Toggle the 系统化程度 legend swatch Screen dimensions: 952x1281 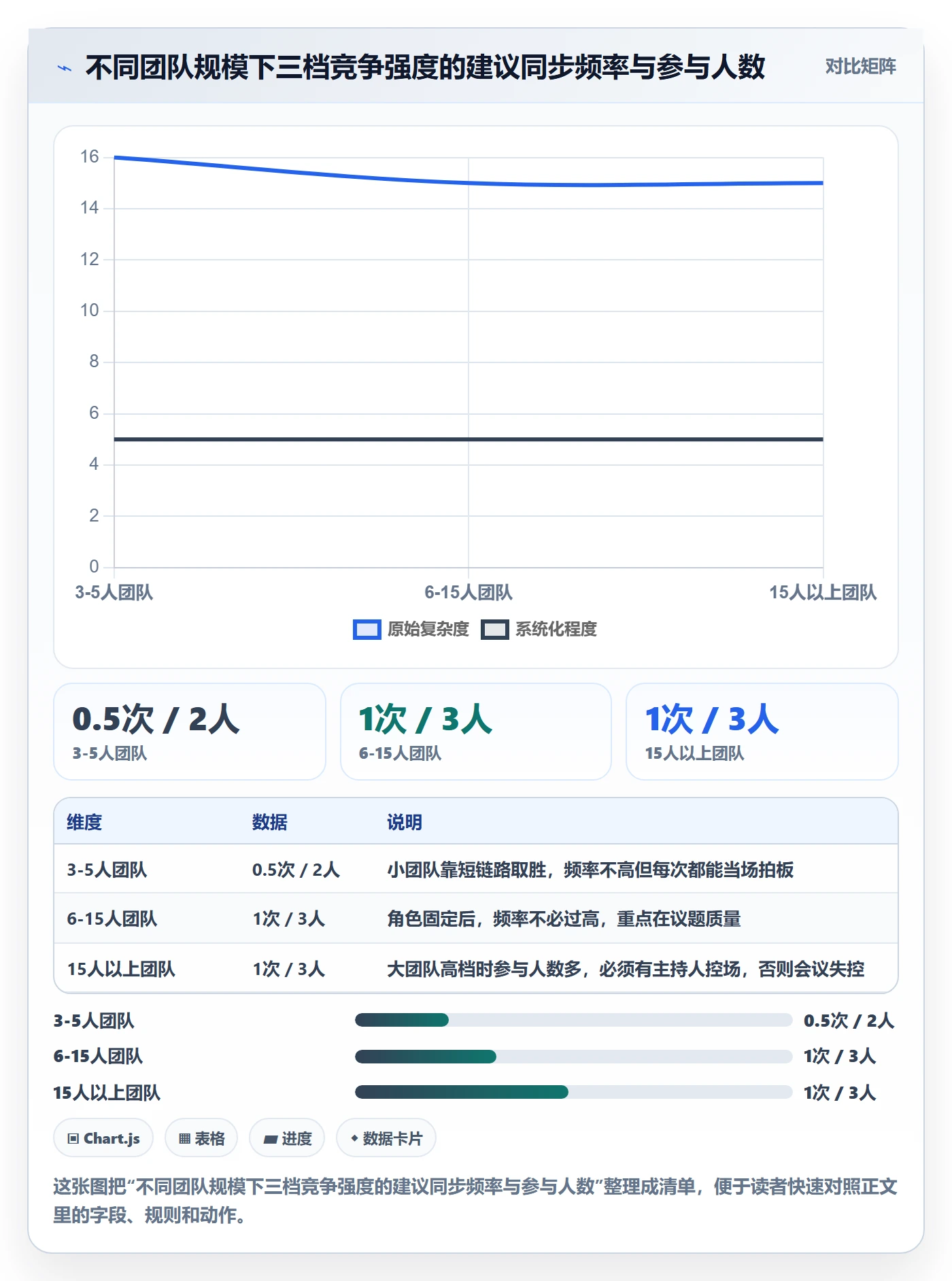pyautogui.click(x=494, y=630)
